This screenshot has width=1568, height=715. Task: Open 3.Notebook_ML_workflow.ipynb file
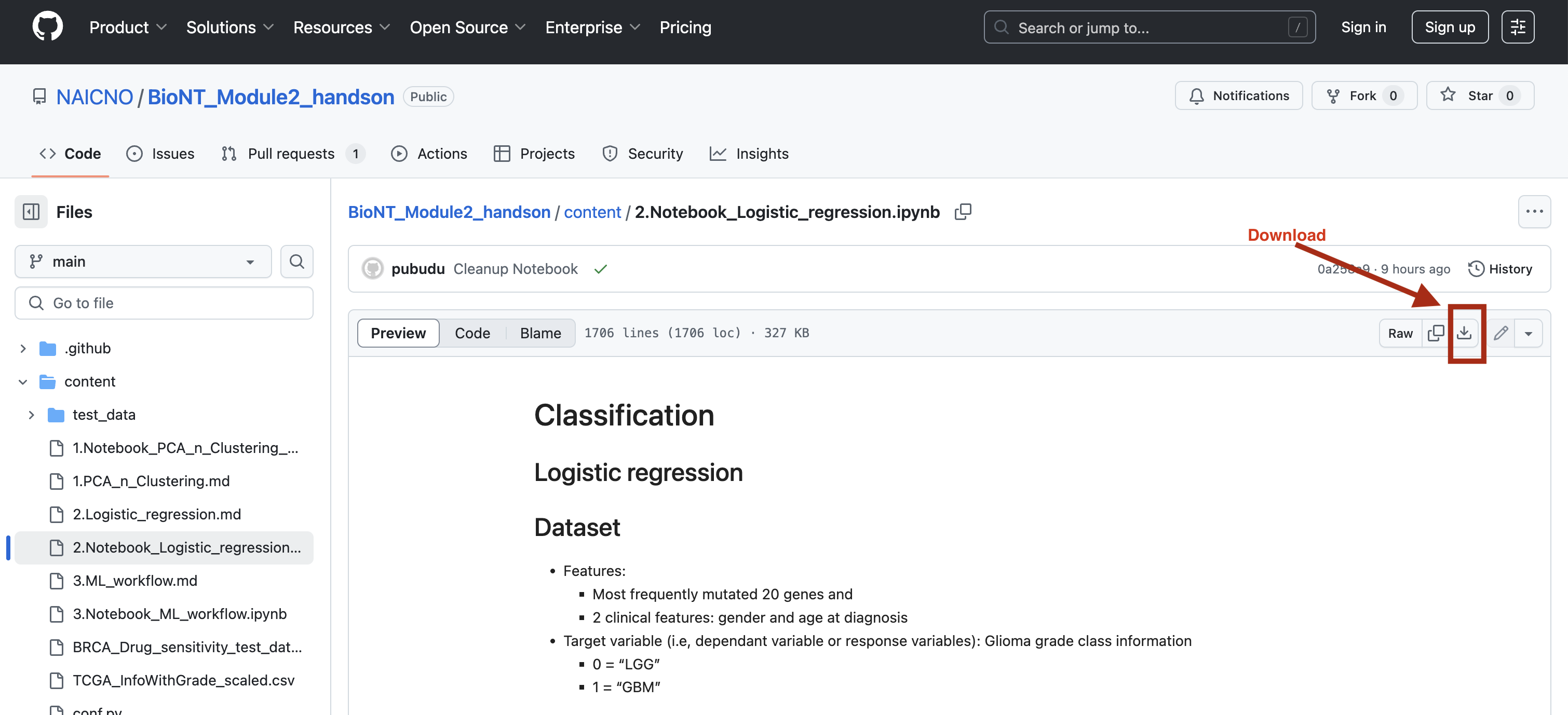(180, 613)
